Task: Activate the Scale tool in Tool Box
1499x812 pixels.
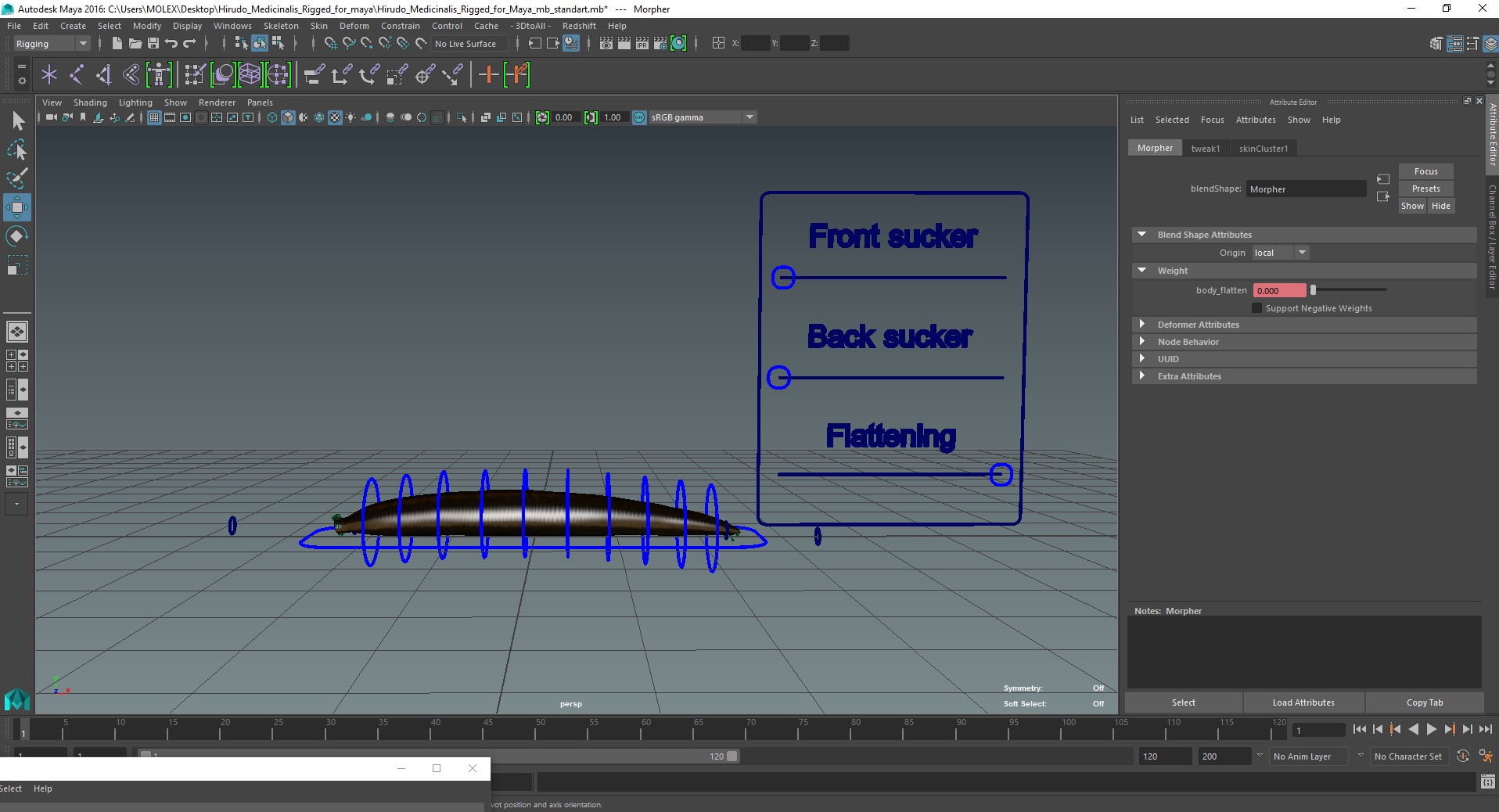Action: coord(17,265)
